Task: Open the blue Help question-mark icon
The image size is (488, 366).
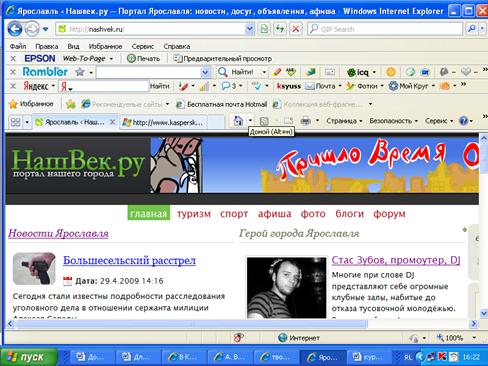Action: [464, 121]
